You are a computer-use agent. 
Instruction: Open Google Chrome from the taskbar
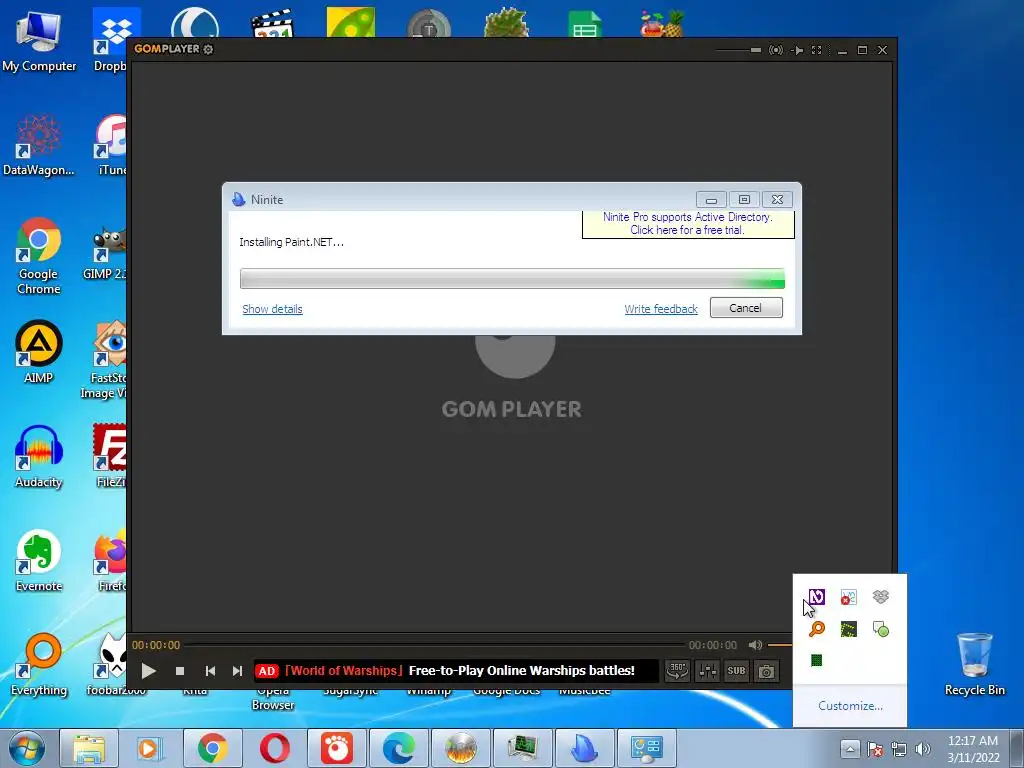(213, 748)
